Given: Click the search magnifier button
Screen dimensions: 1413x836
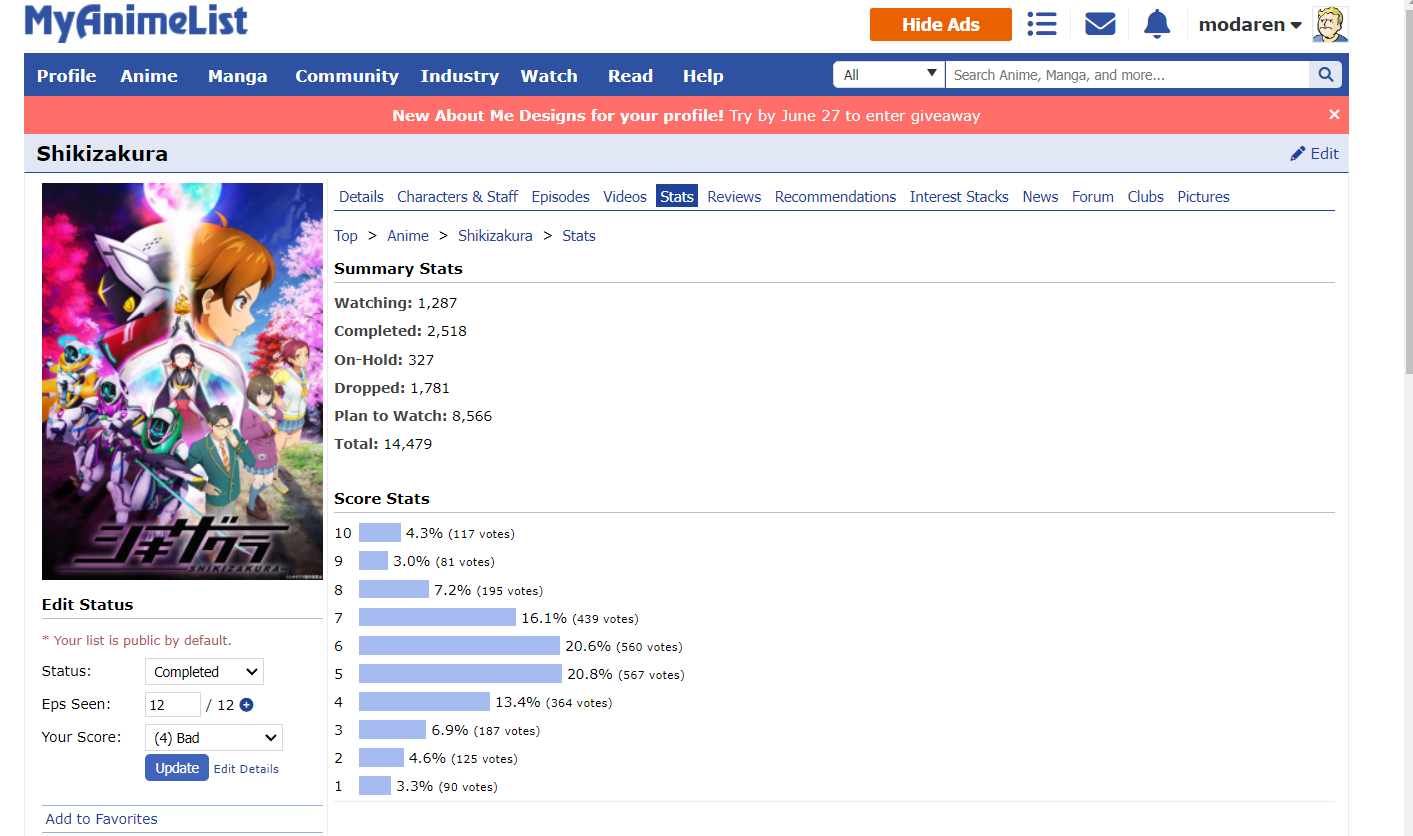Looking at the screenshot, I should point(1325,75).
